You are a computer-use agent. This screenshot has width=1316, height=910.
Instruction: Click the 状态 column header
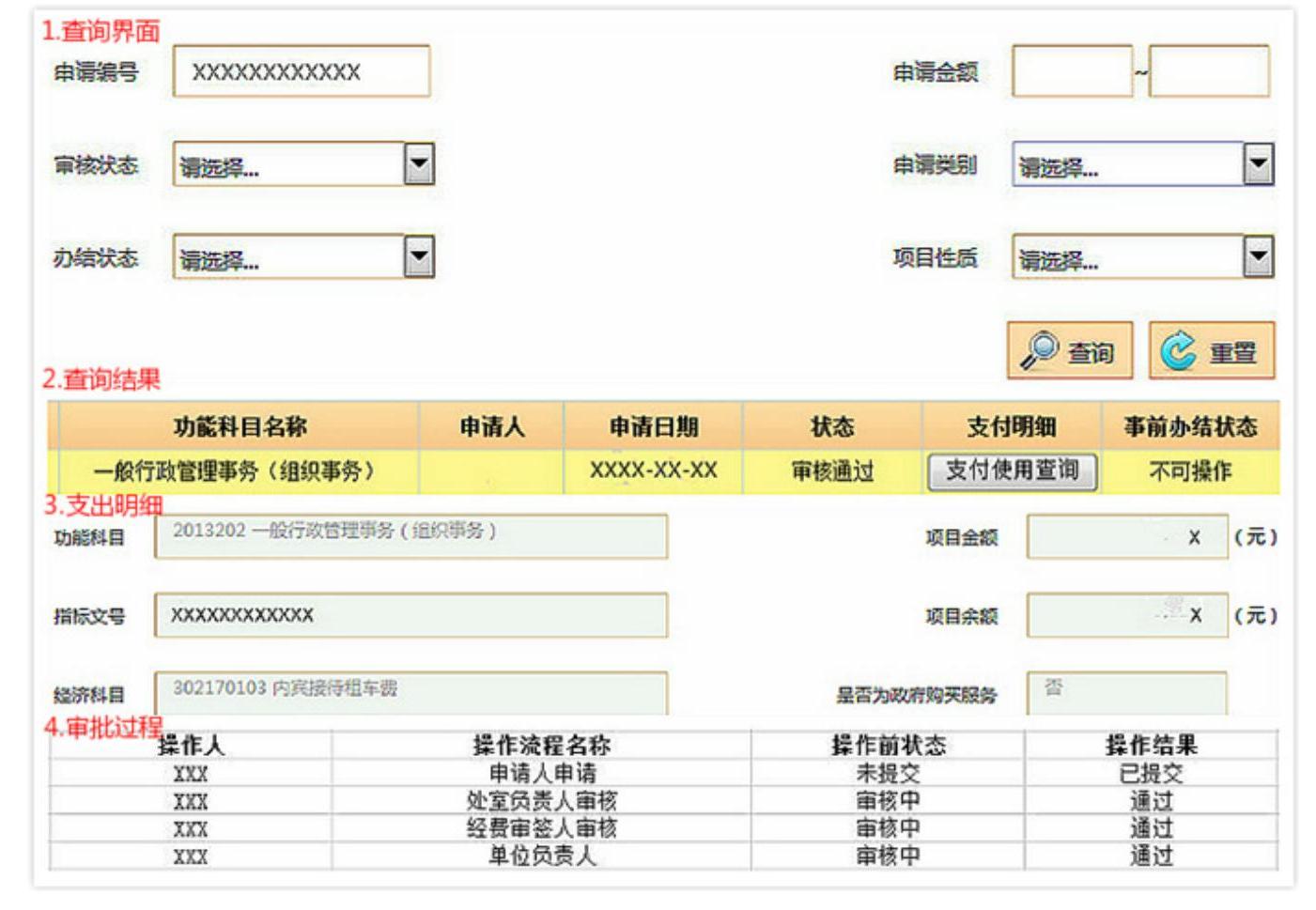coord(833,427)
